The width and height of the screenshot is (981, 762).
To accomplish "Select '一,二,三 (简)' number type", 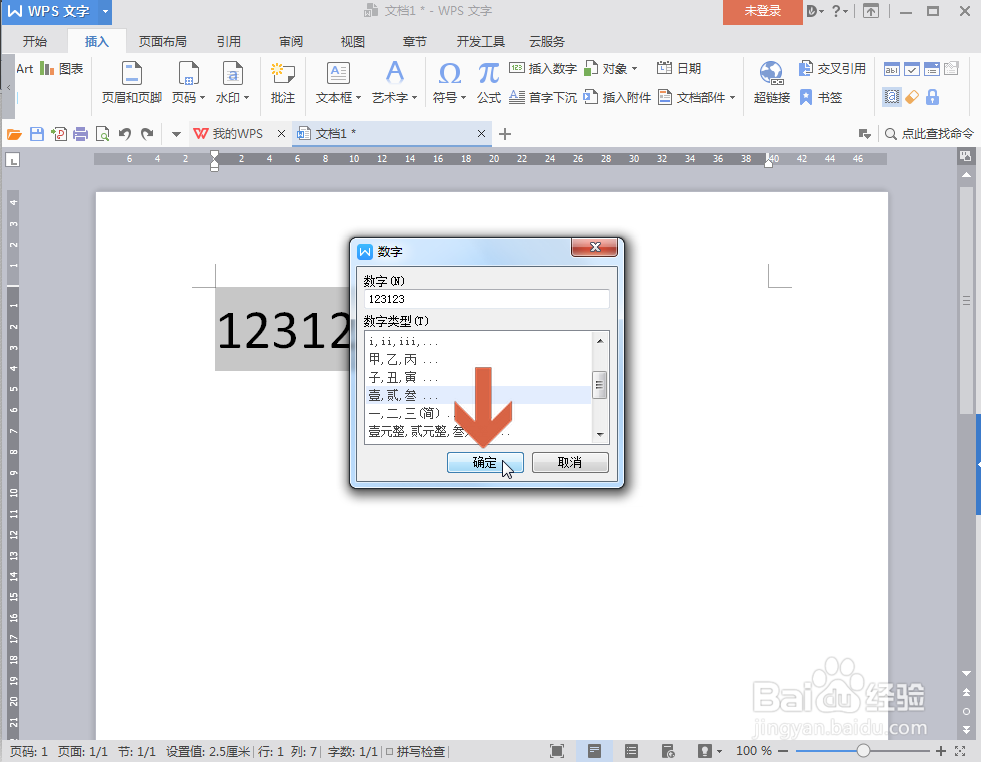I will coord(478,414).
